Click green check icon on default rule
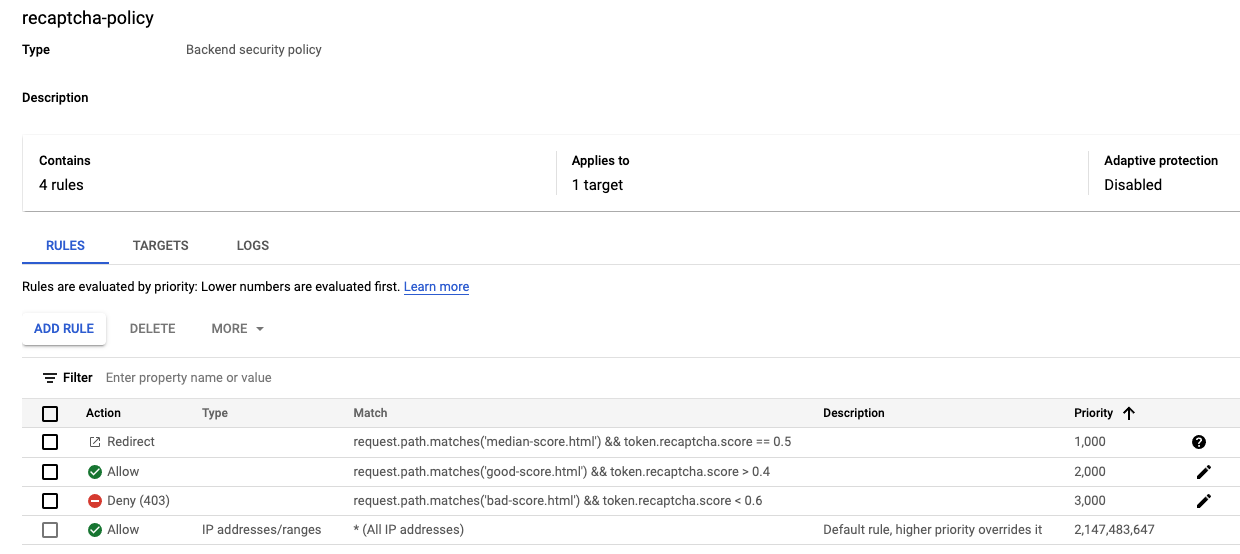 pos(95,530)
